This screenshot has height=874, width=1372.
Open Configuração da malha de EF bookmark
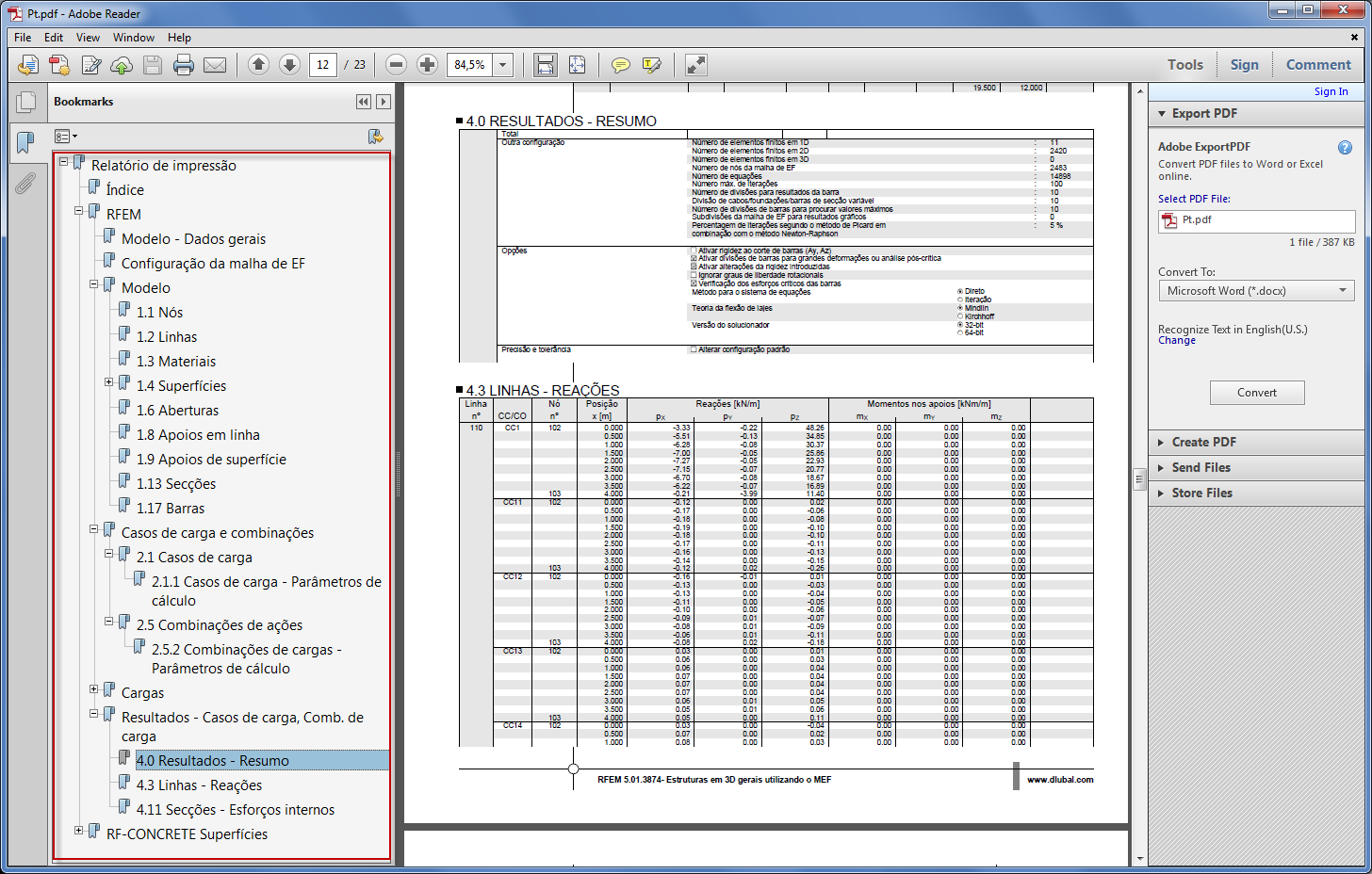(213, 264)
